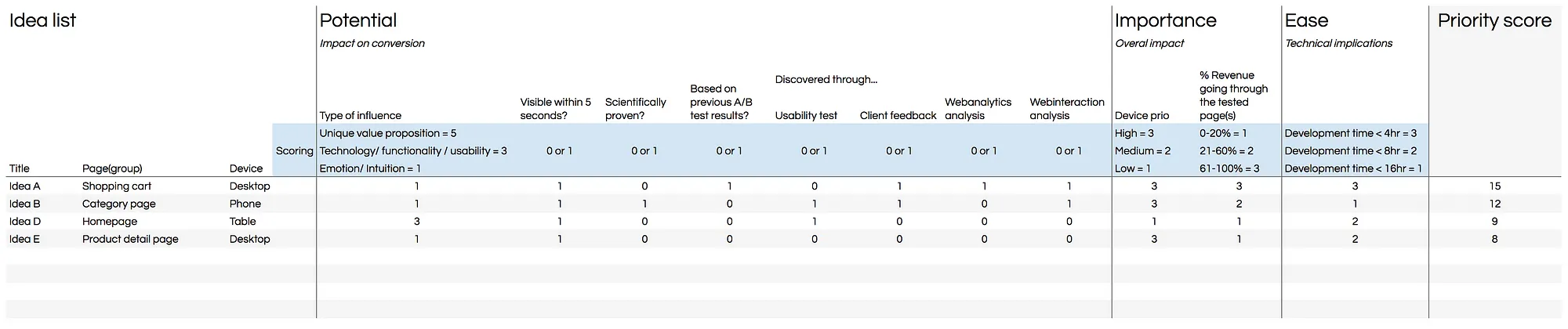Click the "Priority score" column heading

coord(1494,21)
